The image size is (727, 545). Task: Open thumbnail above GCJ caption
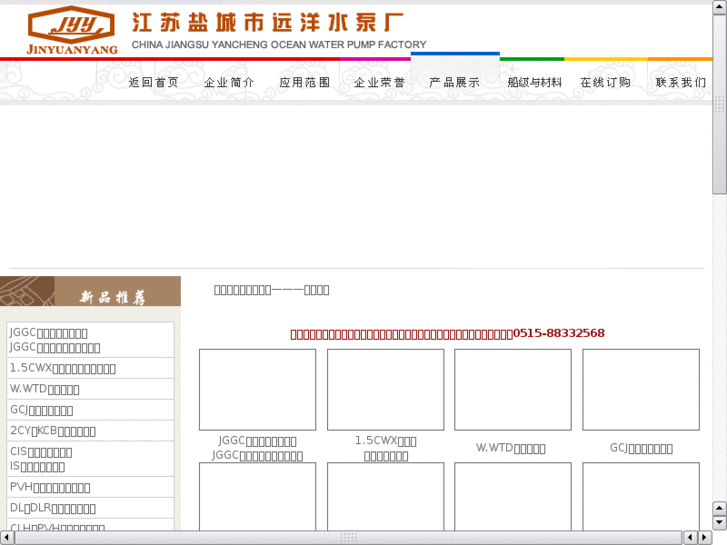pos(641,390)
